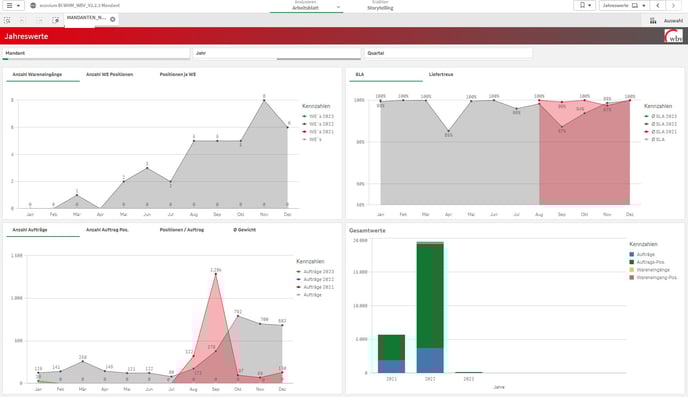Select the Anzahl WE Positionen tab
Image resolution: width=688 pixels, height=397 pixels.
pyautogui.click(x=109, y=75)
